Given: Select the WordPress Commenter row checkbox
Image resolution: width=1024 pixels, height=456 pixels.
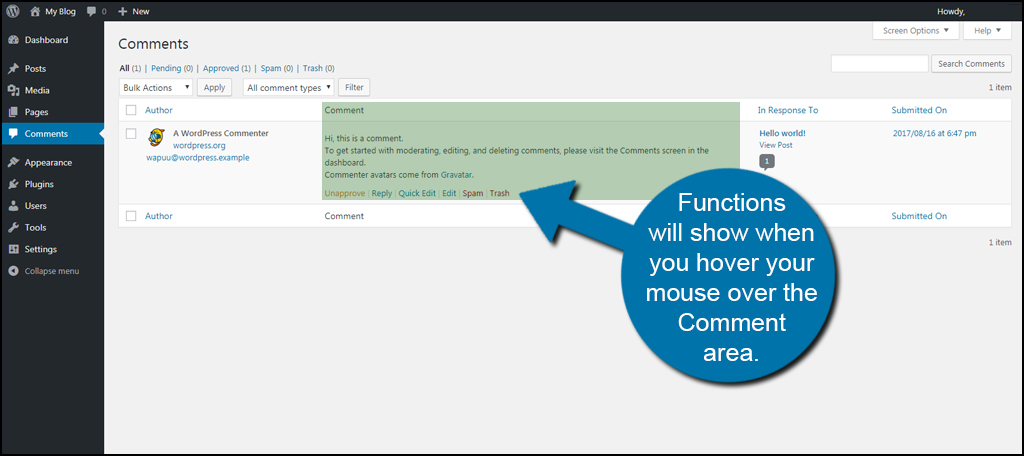Looking at the screenshot, I should click(131, 133).
